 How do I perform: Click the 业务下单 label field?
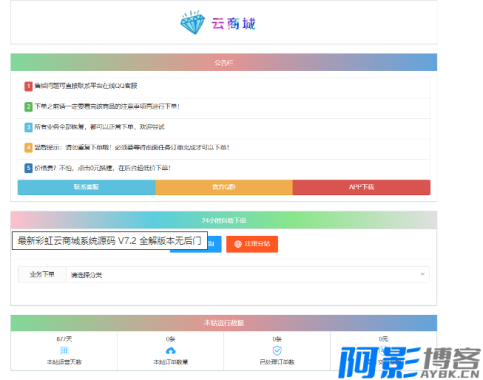[x=42, y=275]
